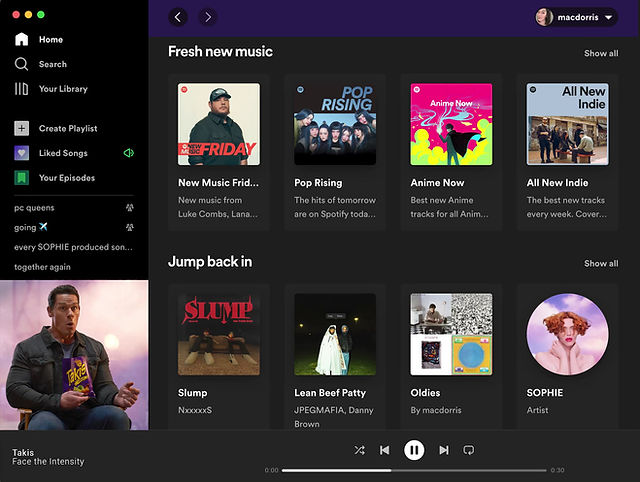The width and height of the screenshot is (640, 482).
Task: Open New Music Friday cover art
Action: pyautogui.click(x=219, y=124)
